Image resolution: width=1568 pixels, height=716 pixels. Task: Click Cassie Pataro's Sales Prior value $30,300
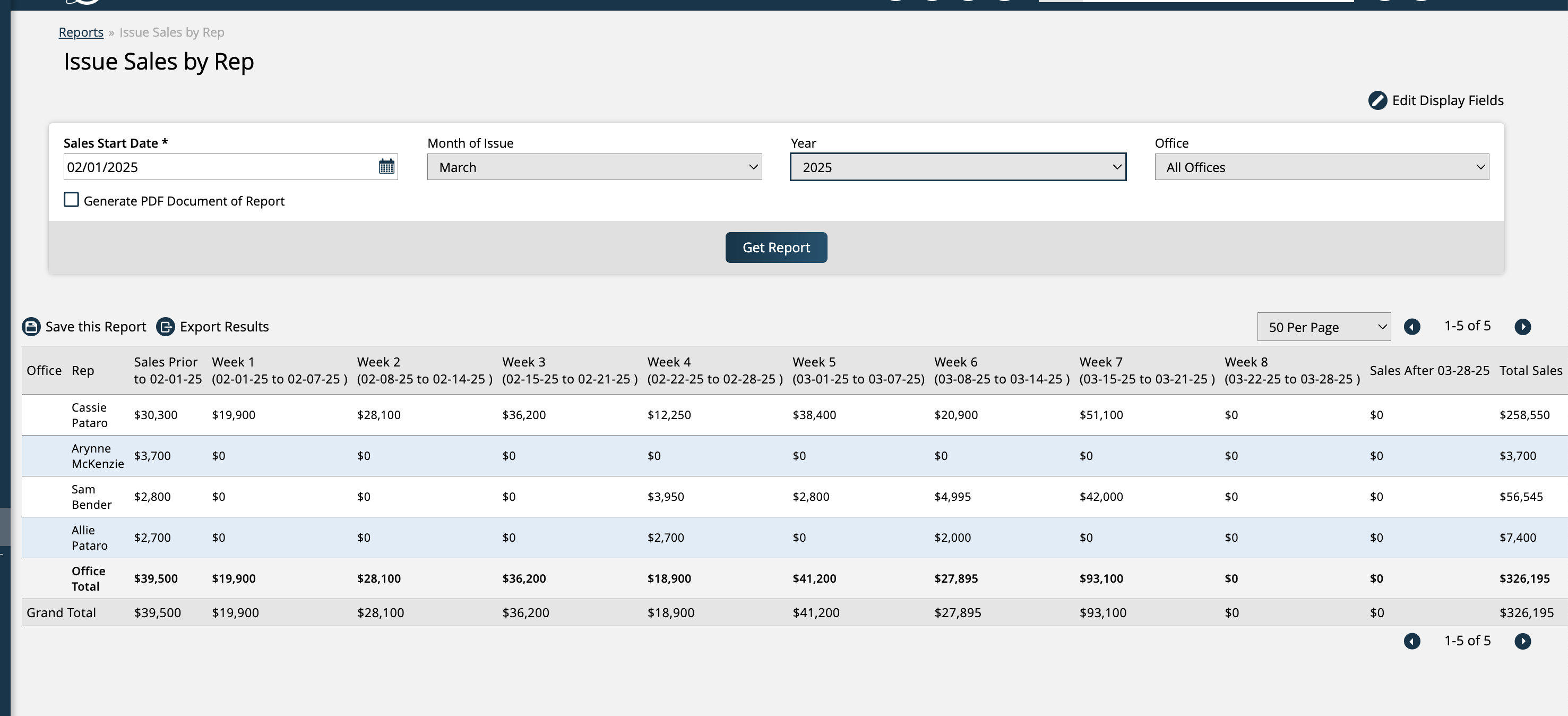[156, 415]
